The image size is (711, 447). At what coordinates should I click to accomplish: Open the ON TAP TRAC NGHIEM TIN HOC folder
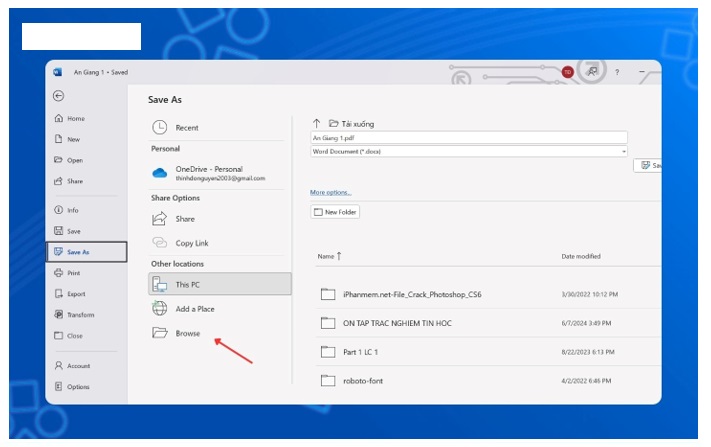(x=398, y=323)
